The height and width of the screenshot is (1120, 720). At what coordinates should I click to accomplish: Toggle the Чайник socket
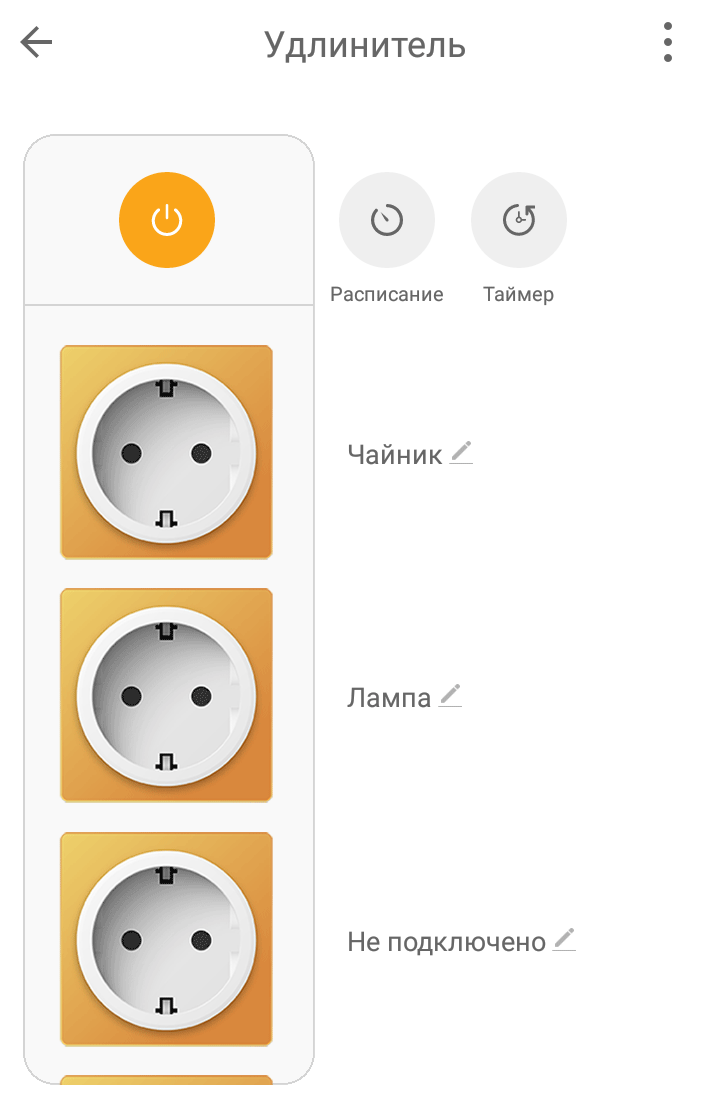tap(166, 452)
